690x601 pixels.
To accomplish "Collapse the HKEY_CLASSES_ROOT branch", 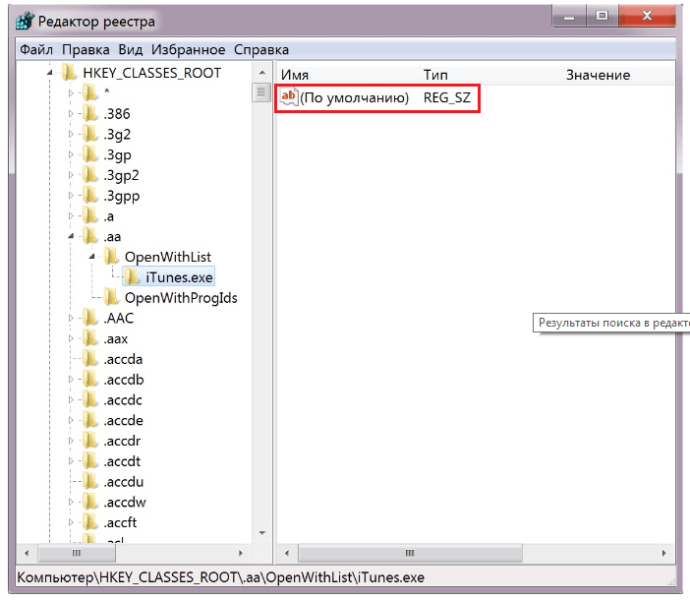I will coord(49,74).
